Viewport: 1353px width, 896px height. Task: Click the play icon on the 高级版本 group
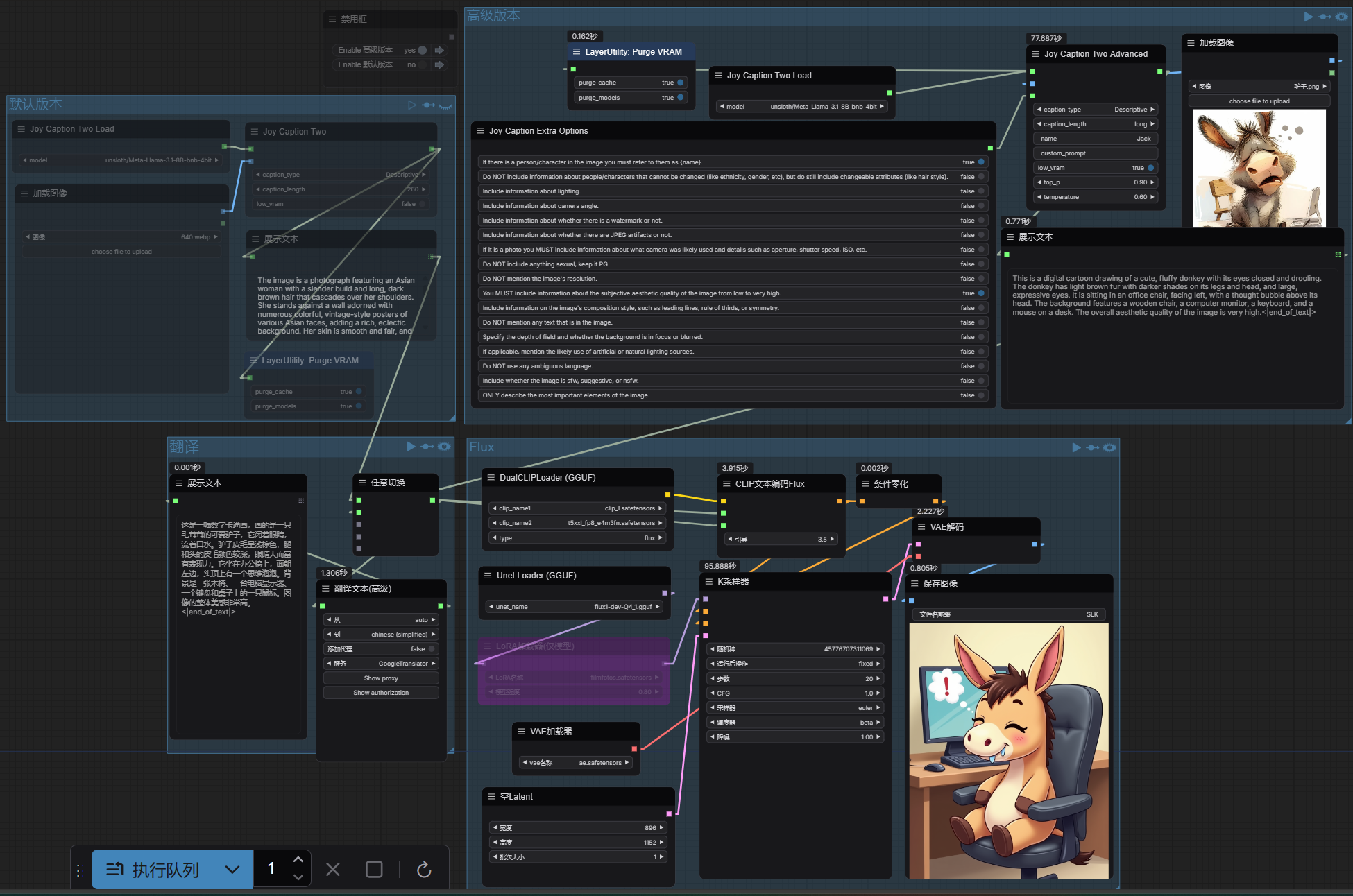tap(1308, 17)
